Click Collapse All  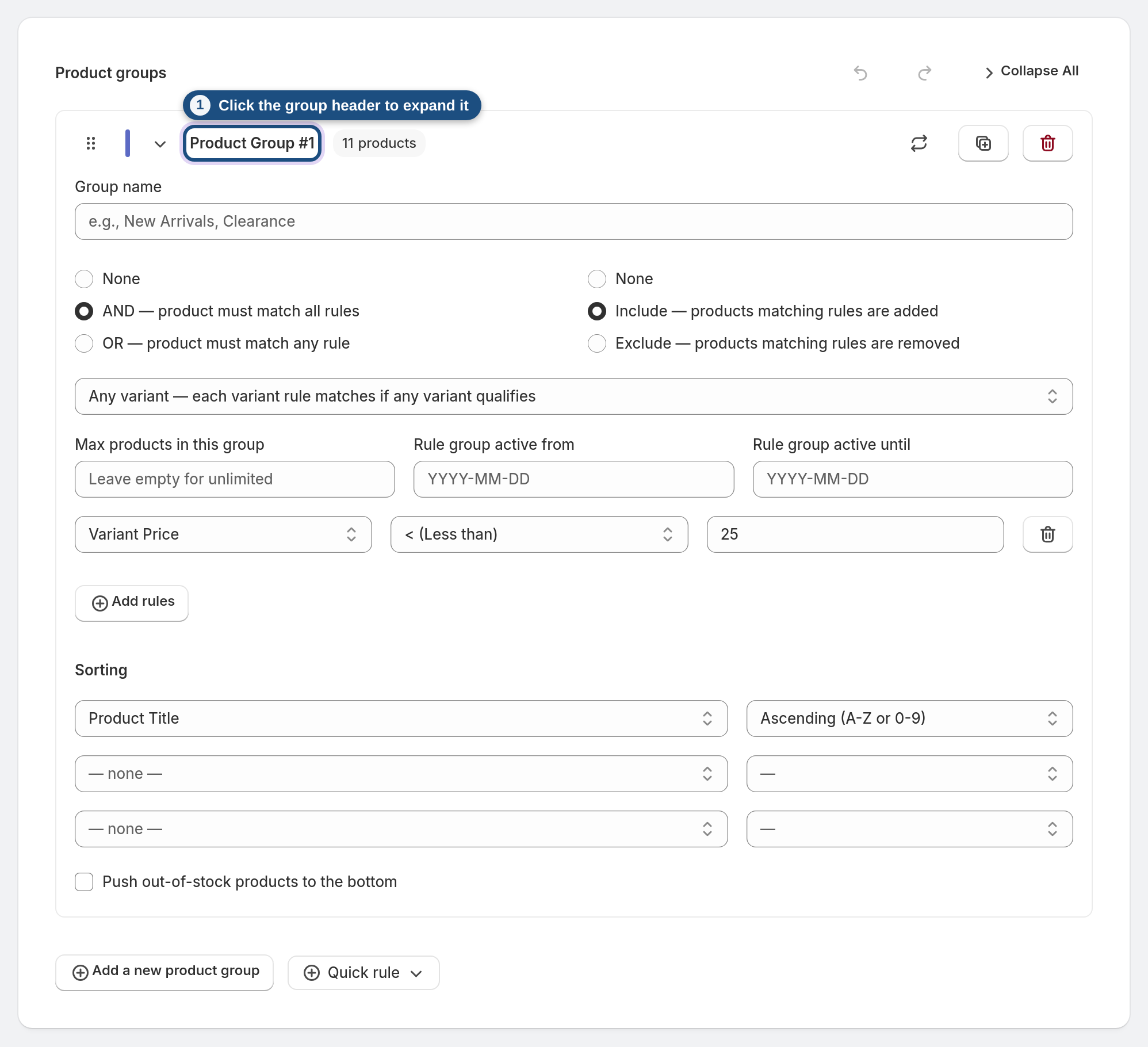[x=1032, y=71]
